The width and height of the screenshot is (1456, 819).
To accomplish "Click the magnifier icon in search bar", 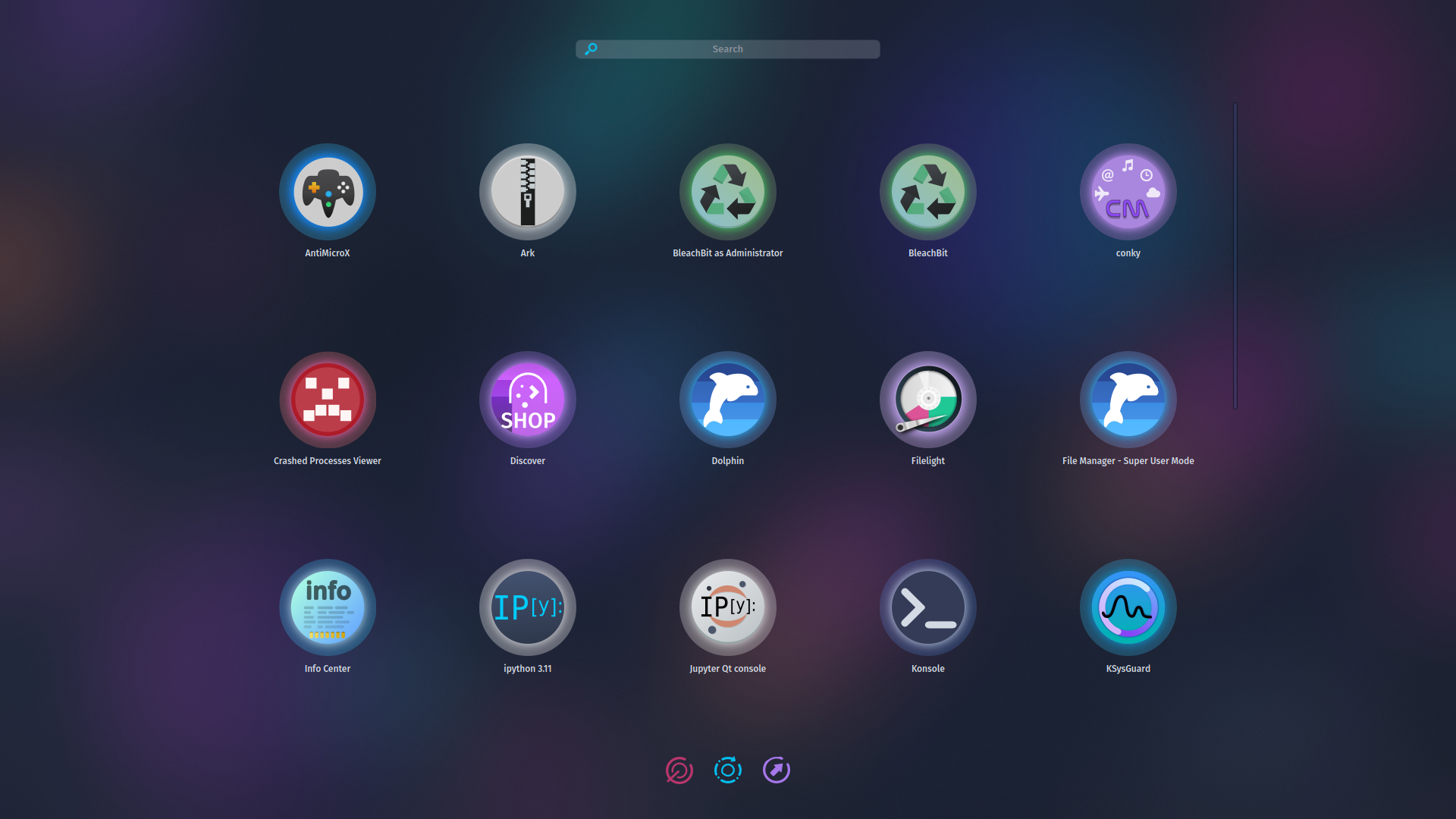I will [591, 49].
